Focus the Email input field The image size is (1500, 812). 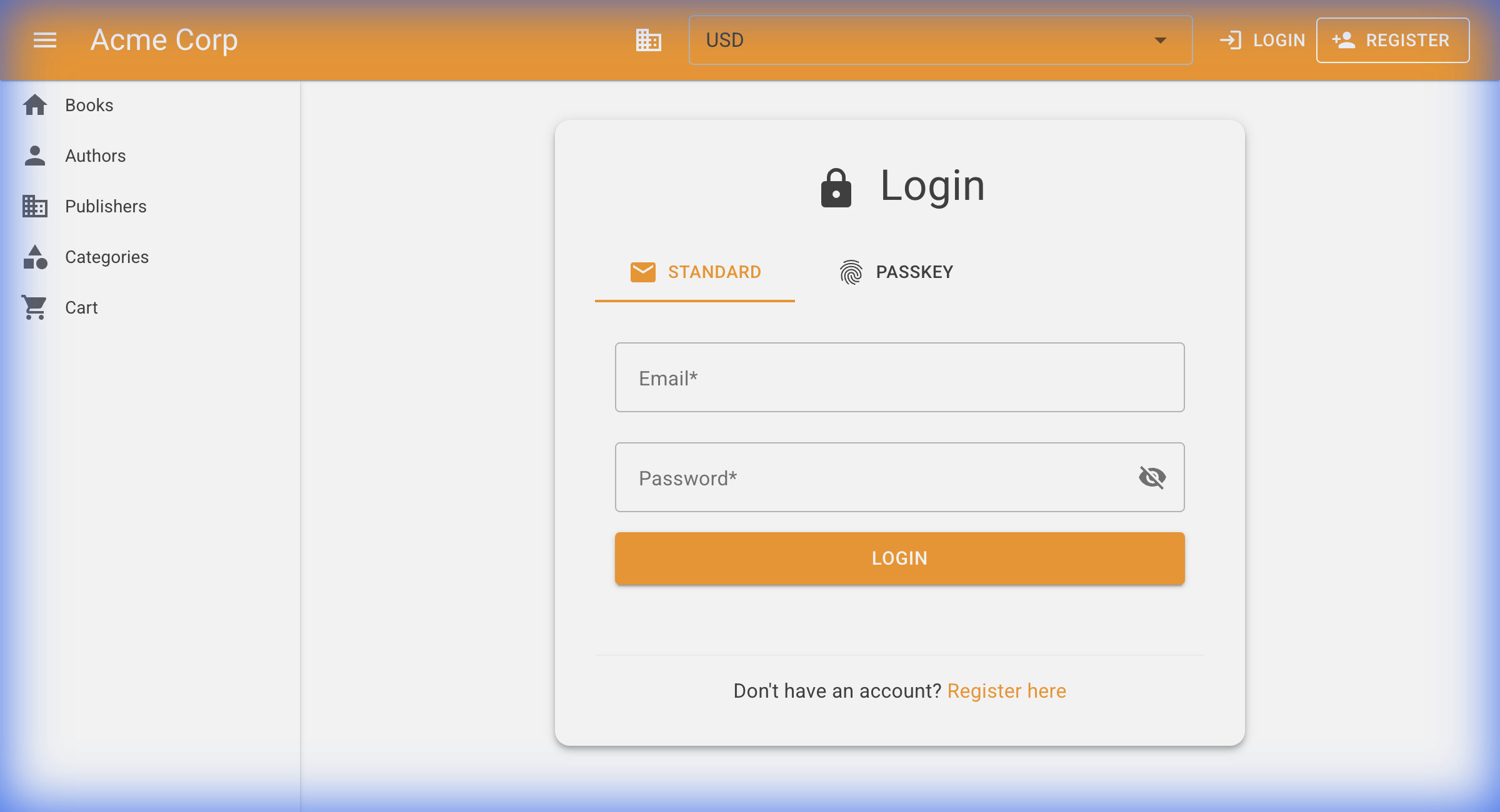[899, 377]
